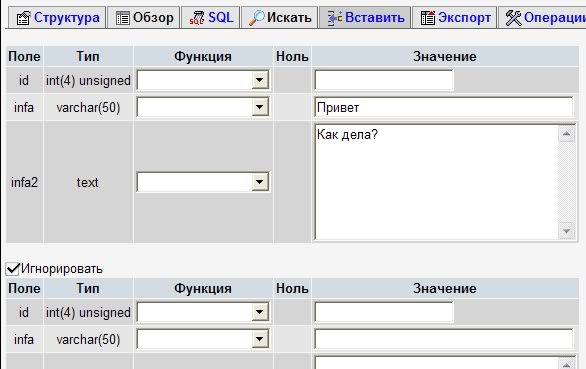The image size is (586, 369).
Task: Click the SQL query icon
Action: pos(197,18)
